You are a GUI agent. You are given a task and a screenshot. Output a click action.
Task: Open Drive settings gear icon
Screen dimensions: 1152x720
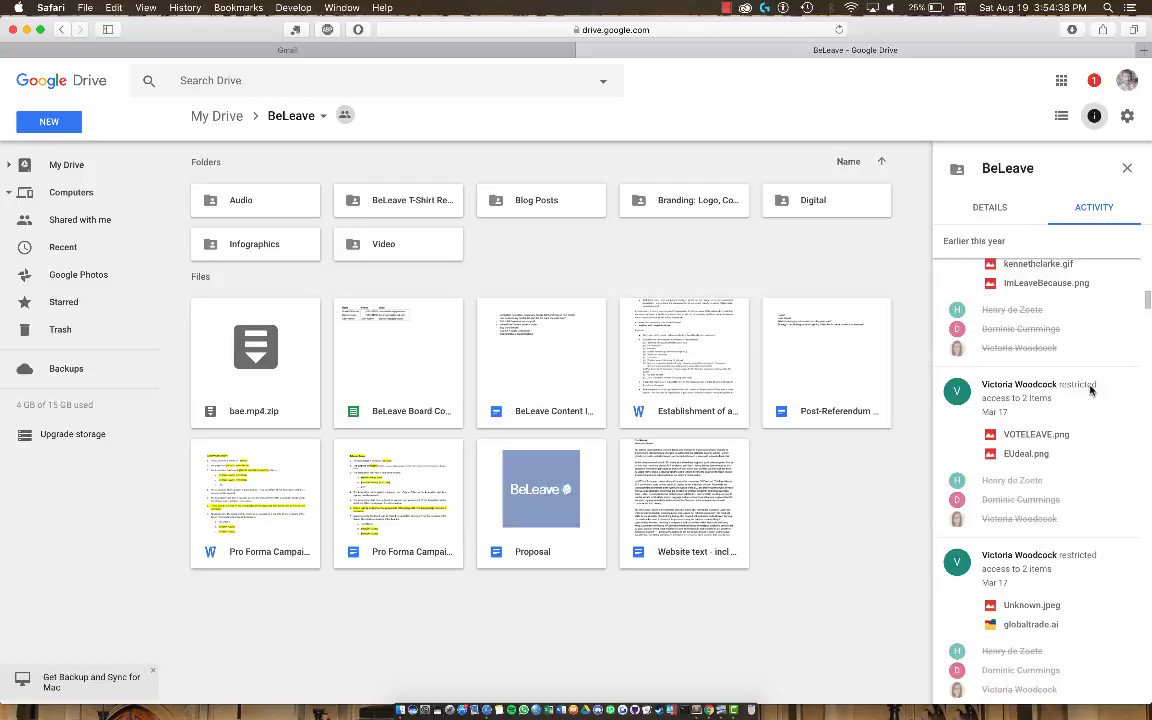(1127, 115)
